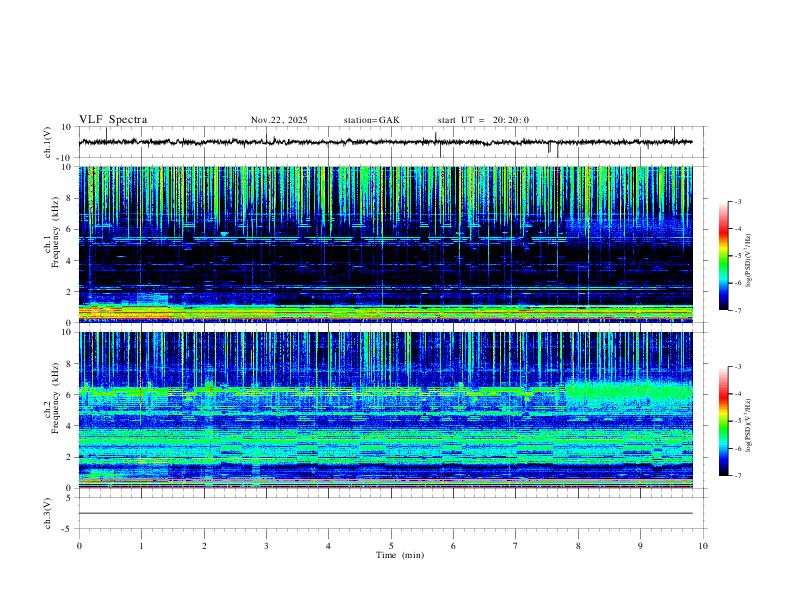792x612 pixels.
Task: Click the bright green 6 kHz band after minute 8 in ch.2
Action: coord(629,392)
